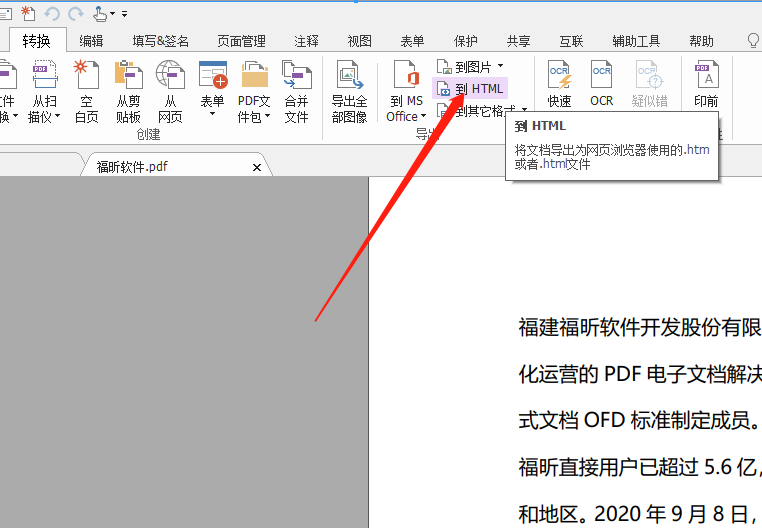The image size is (762, 528).
Task: Open the customize quick access toolbar arrow
Action: [x=124, y=14]
